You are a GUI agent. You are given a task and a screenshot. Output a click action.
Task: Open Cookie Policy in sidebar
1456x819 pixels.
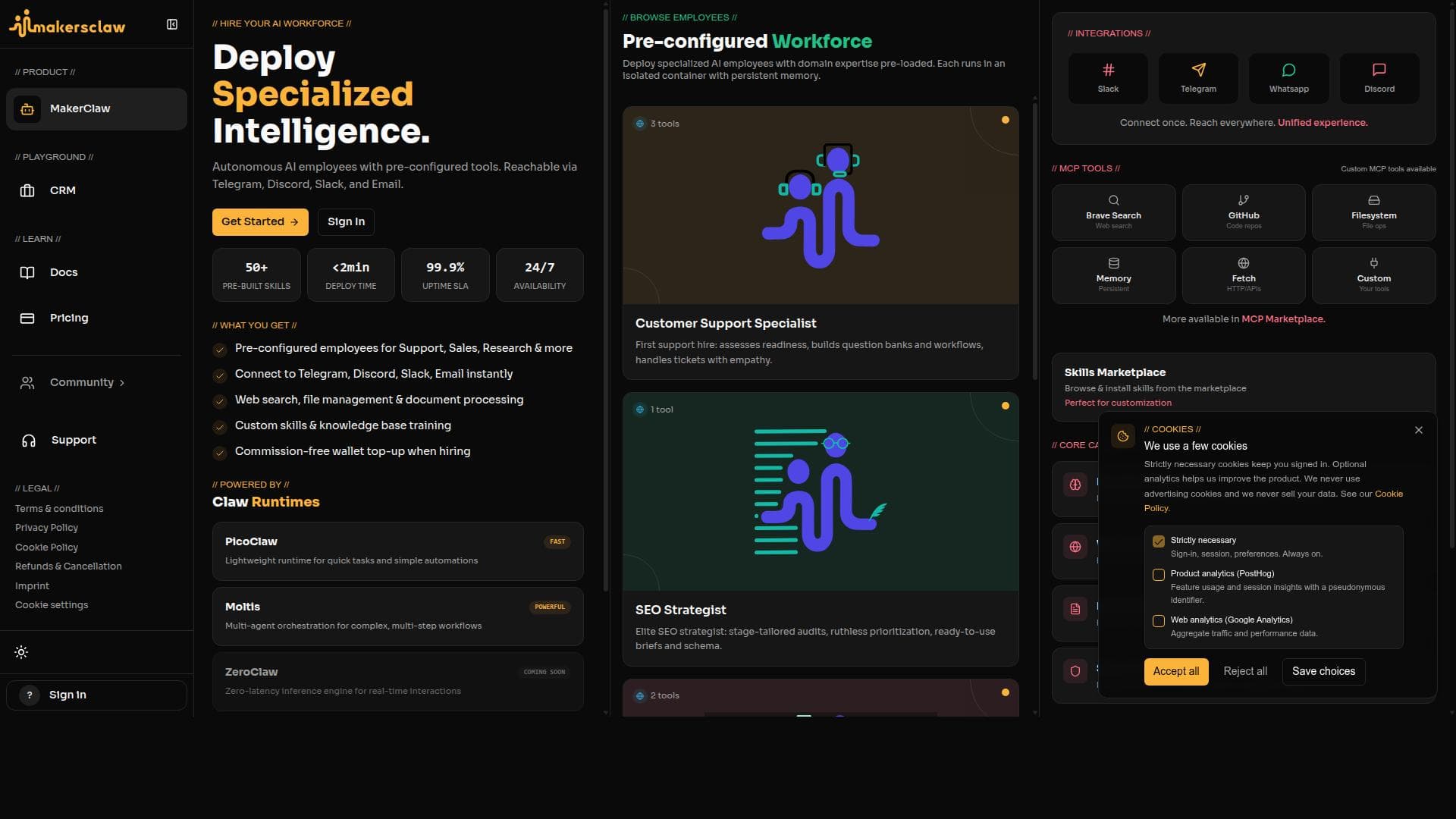[x=46, y=548]
